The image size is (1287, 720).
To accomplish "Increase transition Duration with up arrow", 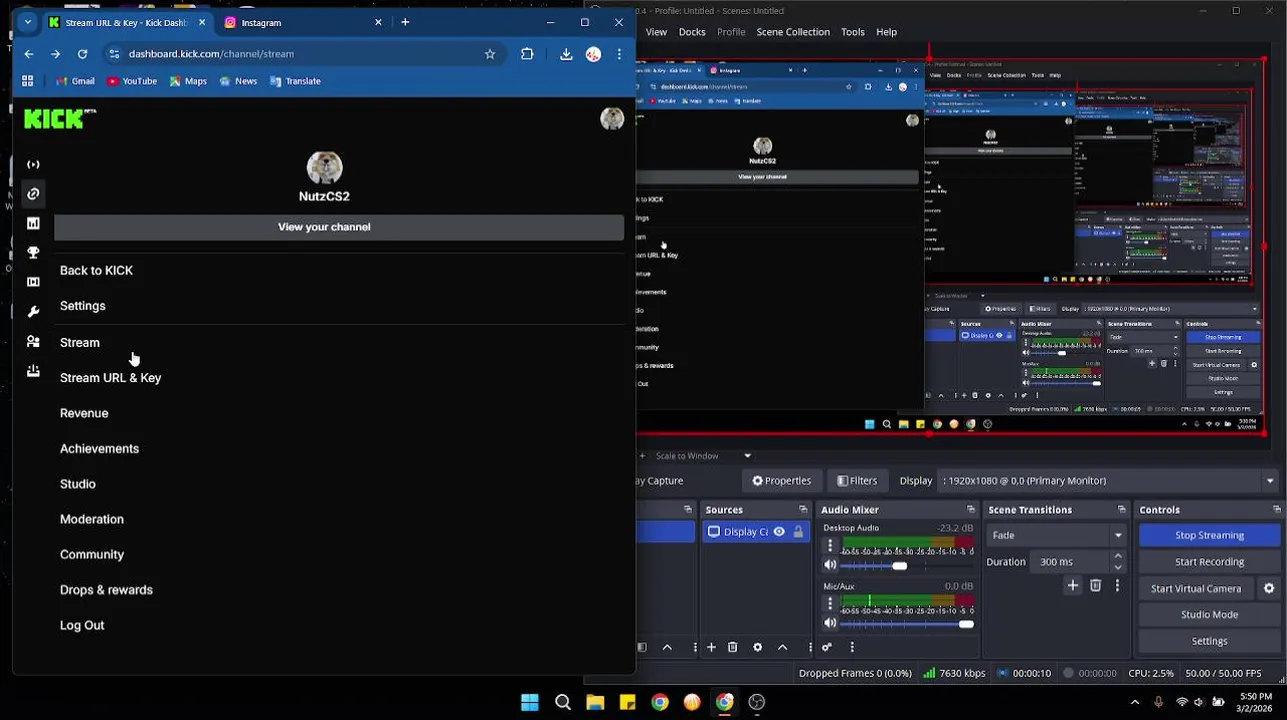I will (x=1117, y=556).
